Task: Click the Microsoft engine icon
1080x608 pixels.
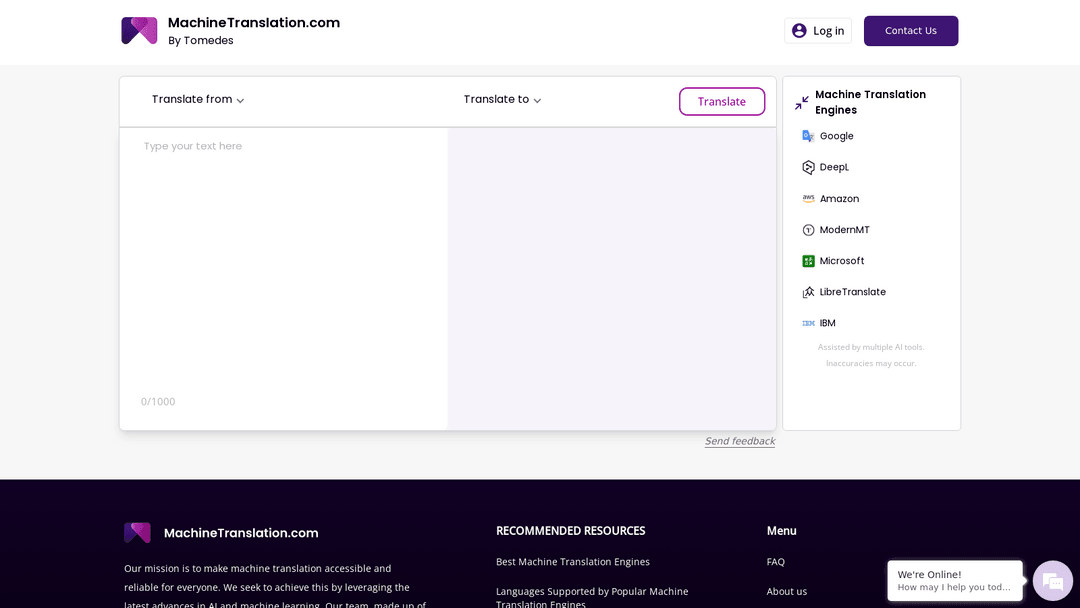Action: point(808,261)
